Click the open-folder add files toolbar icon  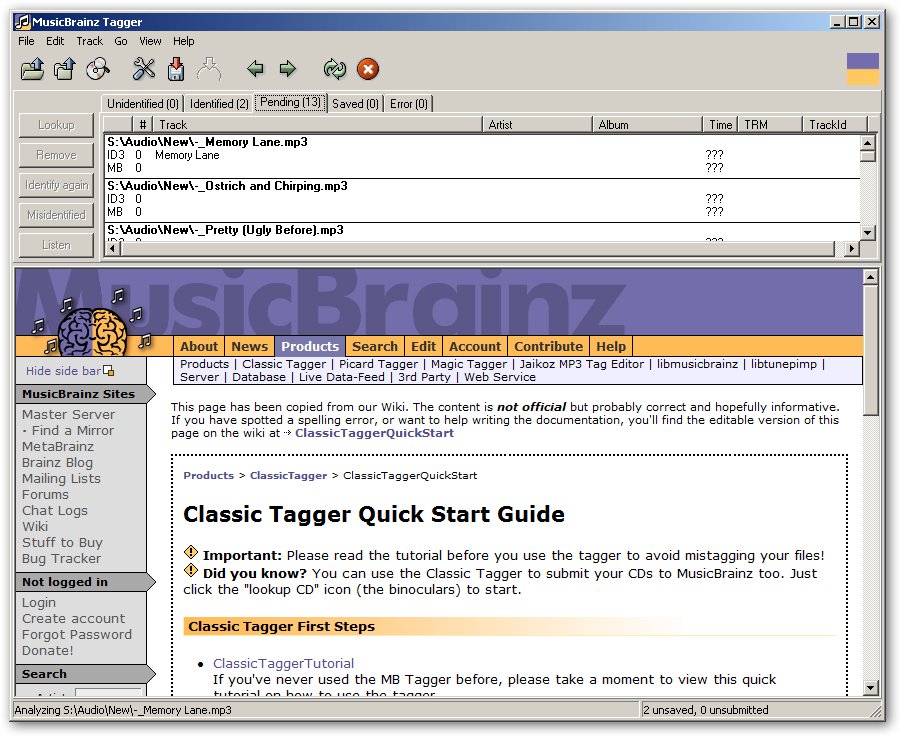[x=33, y=69]
